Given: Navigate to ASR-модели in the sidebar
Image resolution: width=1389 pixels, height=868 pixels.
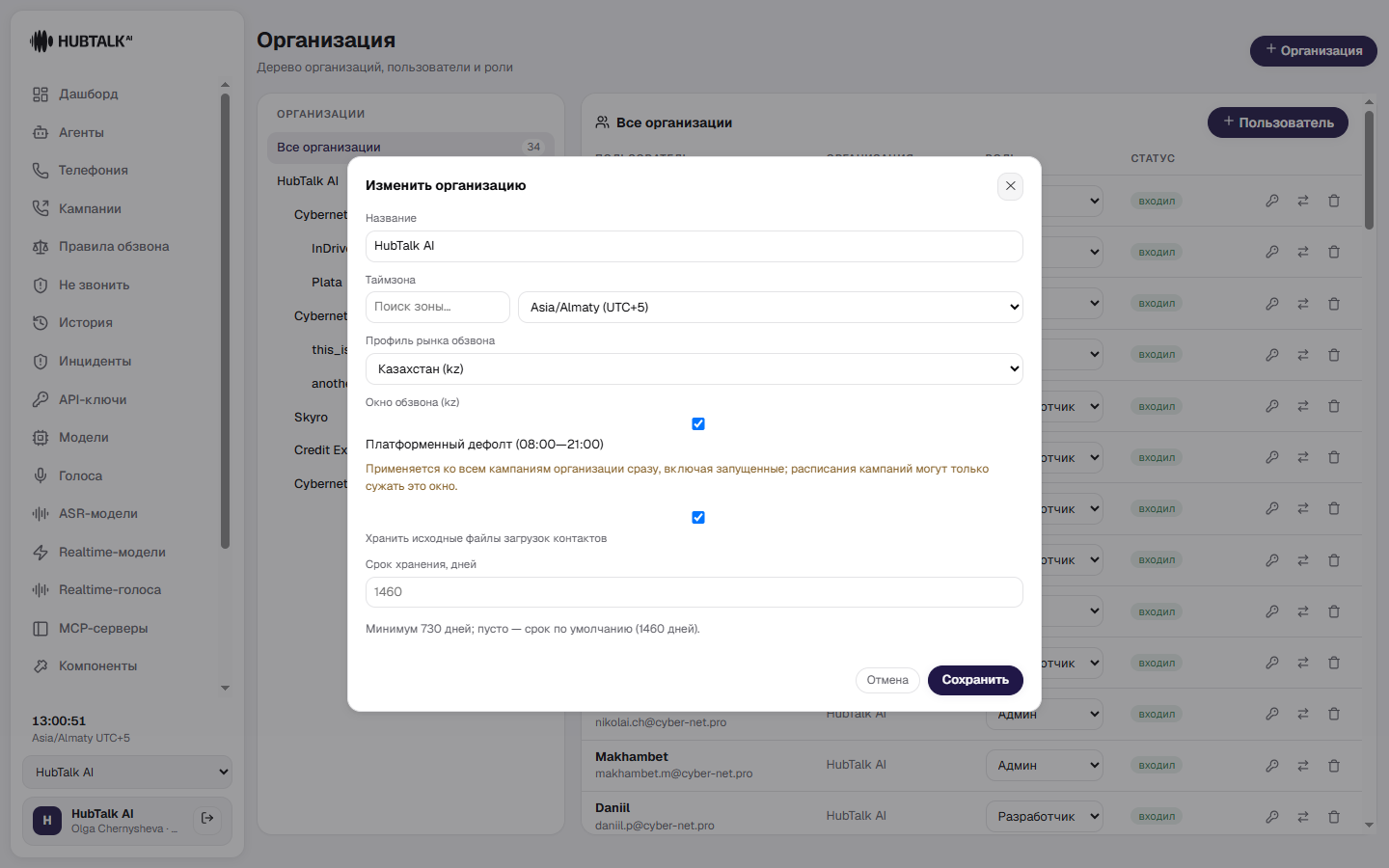Looking at the screenshot, I should click(98, 514).
